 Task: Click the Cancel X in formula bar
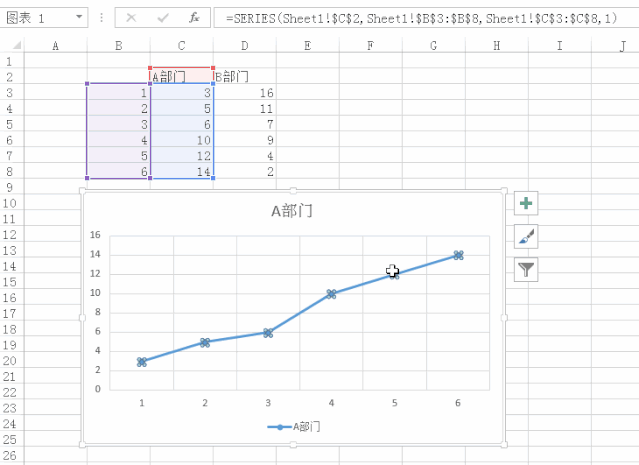coord(131,18)
